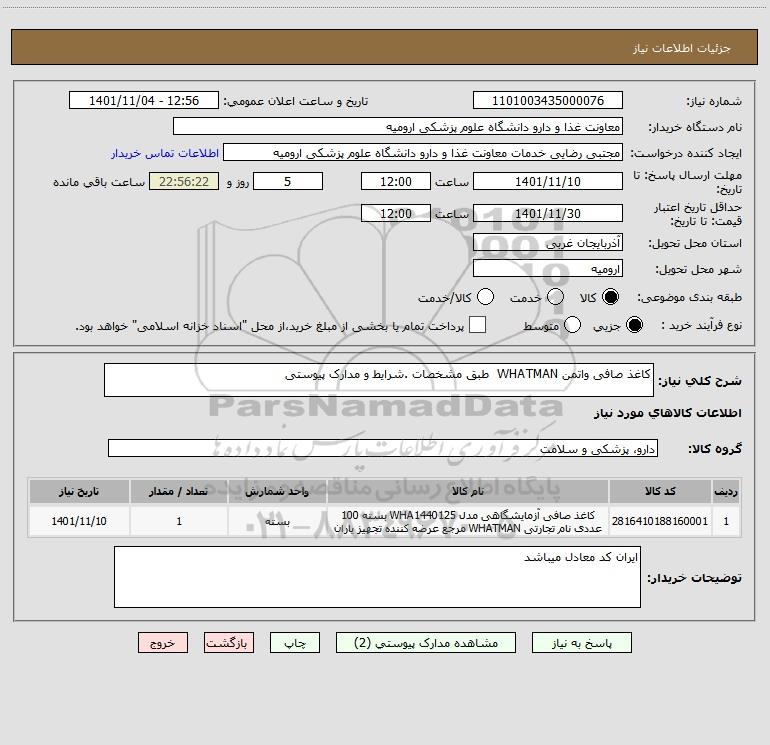Click the delivery province field 'آذربایجان غربی'
Screen dimensions: 770x745
(x=547, y=243)
